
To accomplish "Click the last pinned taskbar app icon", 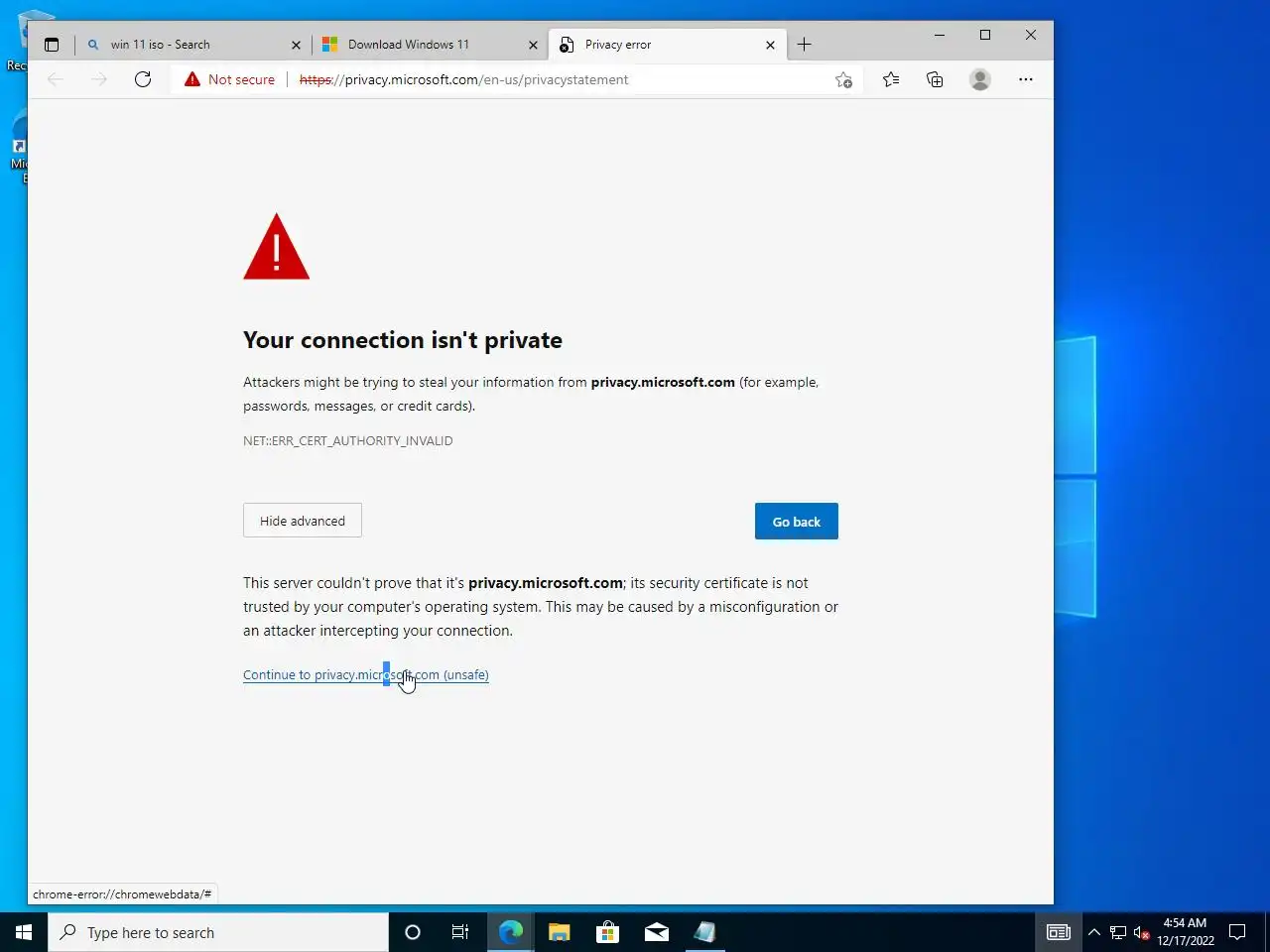I will 705,932.
